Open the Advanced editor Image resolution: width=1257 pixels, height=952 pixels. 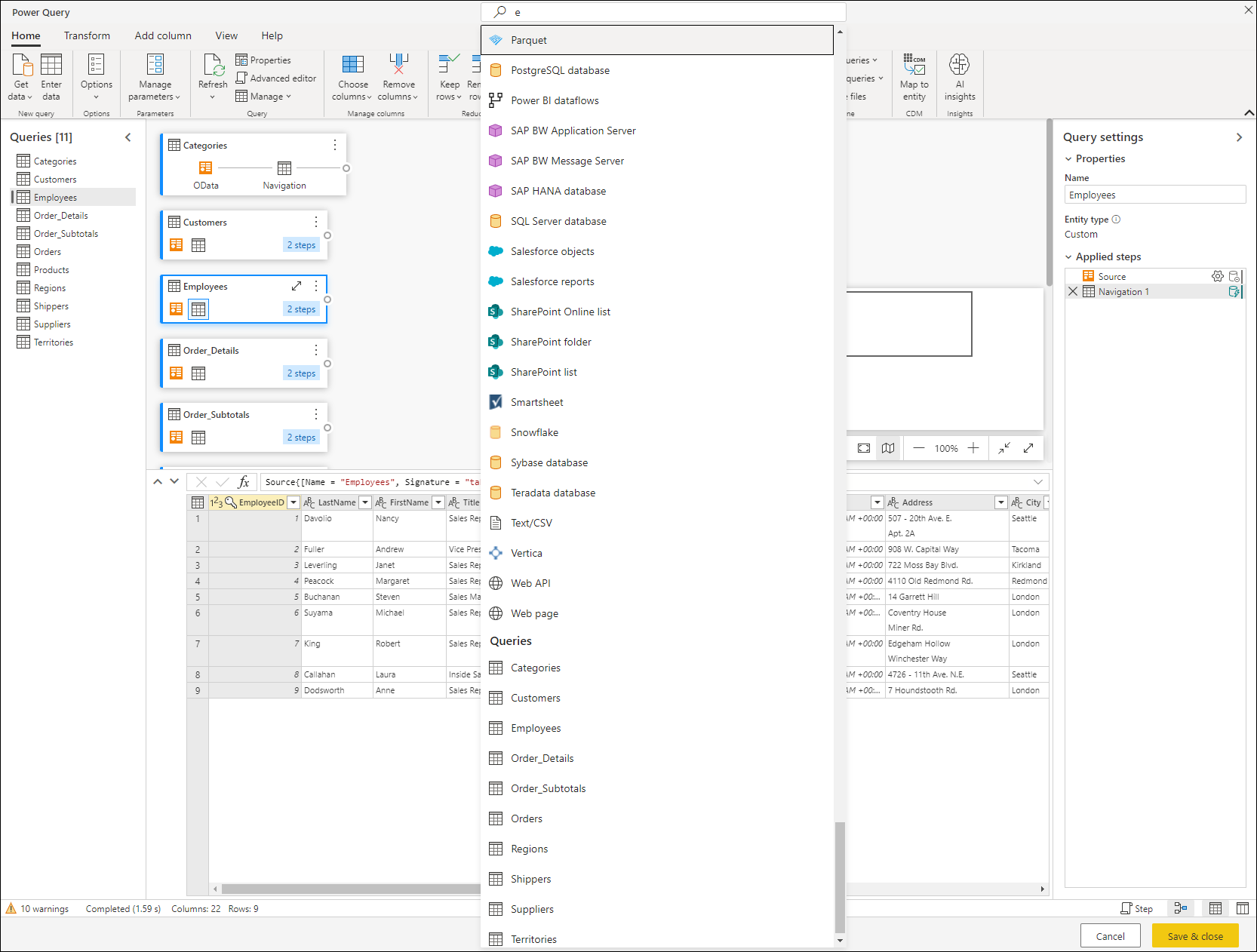[276, 78]
